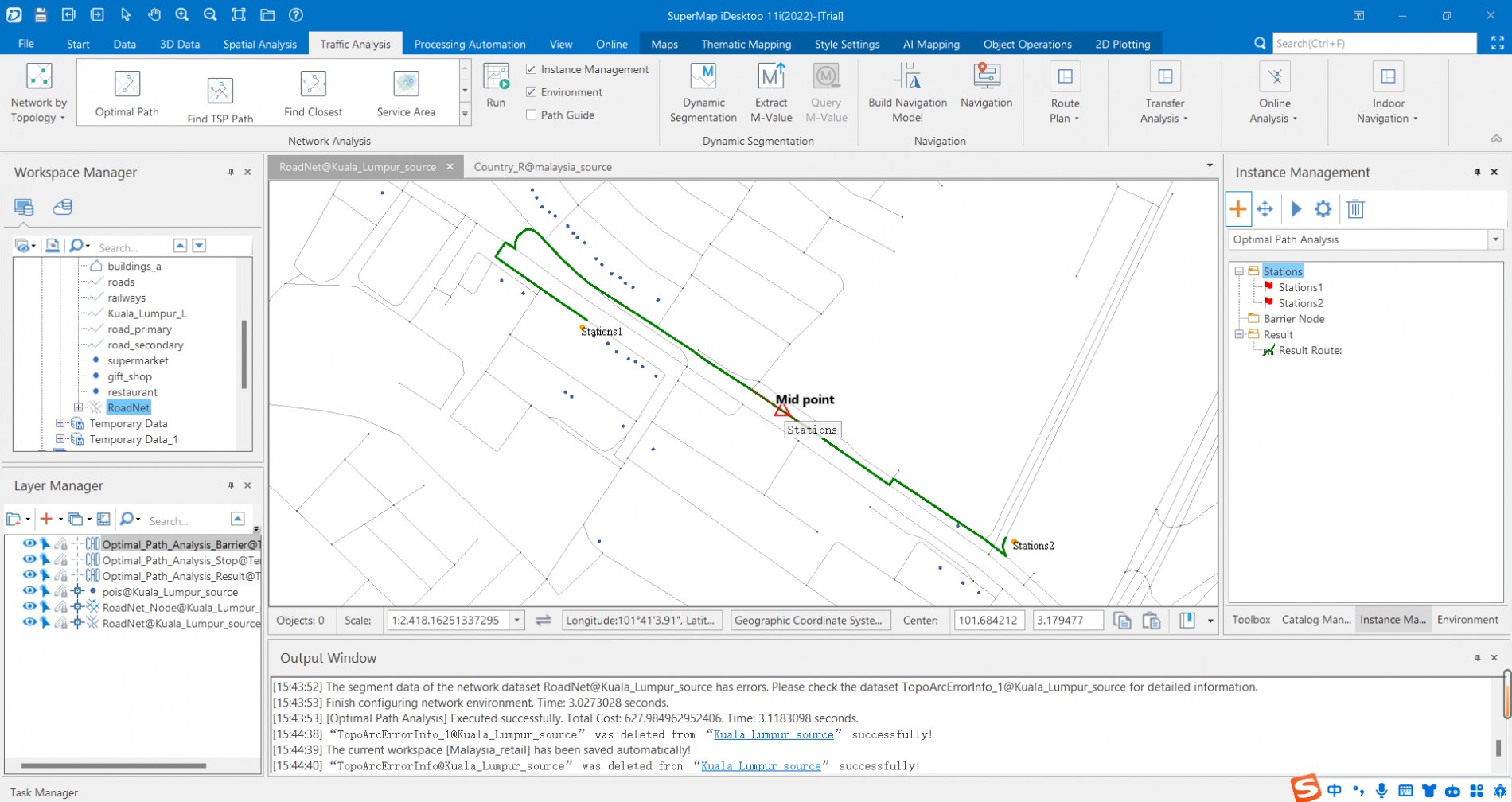
Task: Open Instance Management settings gear
Action: point(1323,209)
